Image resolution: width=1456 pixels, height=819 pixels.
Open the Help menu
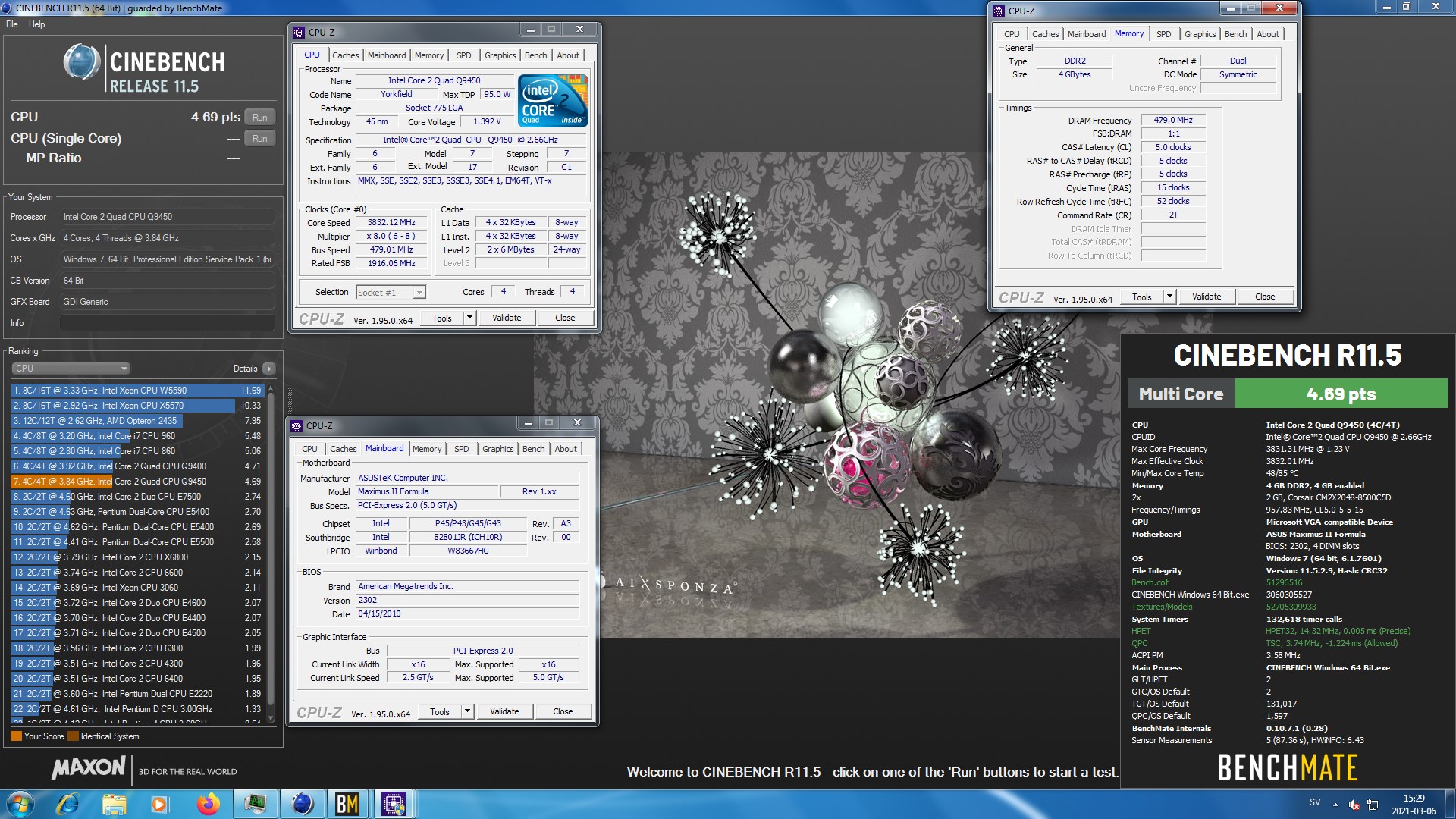36,24
